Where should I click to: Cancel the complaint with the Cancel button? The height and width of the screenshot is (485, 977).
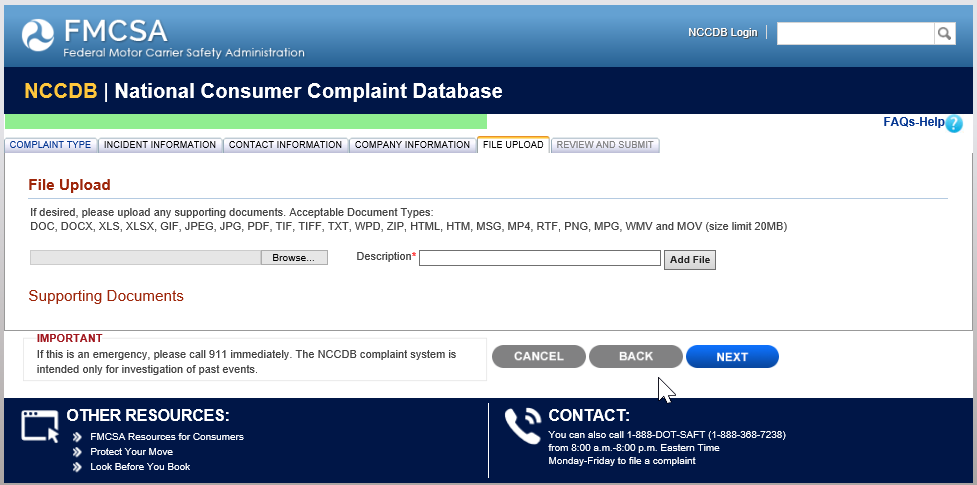539,357
